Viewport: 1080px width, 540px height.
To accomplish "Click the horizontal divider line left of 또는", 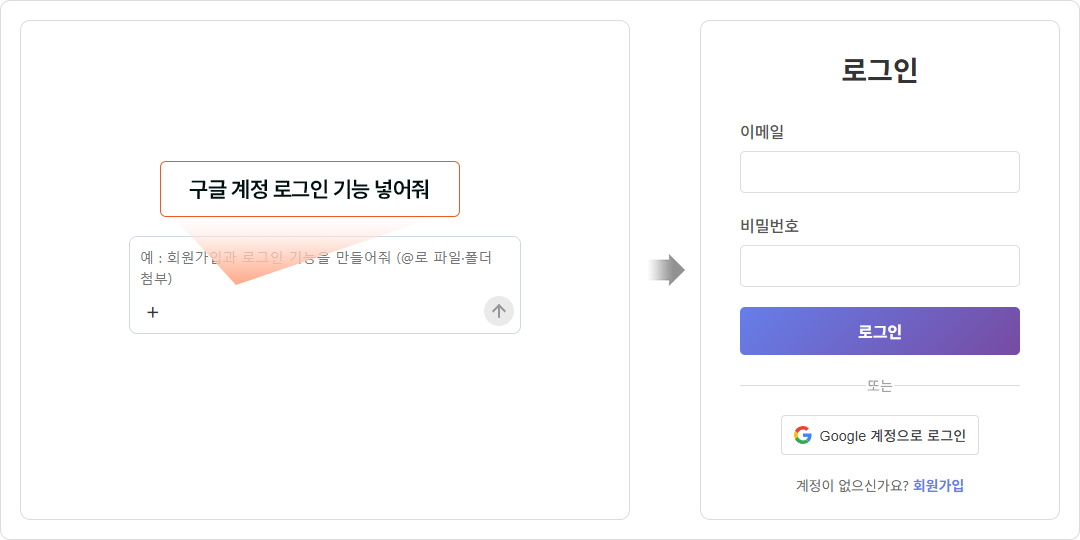I will (x=803, y=386).
